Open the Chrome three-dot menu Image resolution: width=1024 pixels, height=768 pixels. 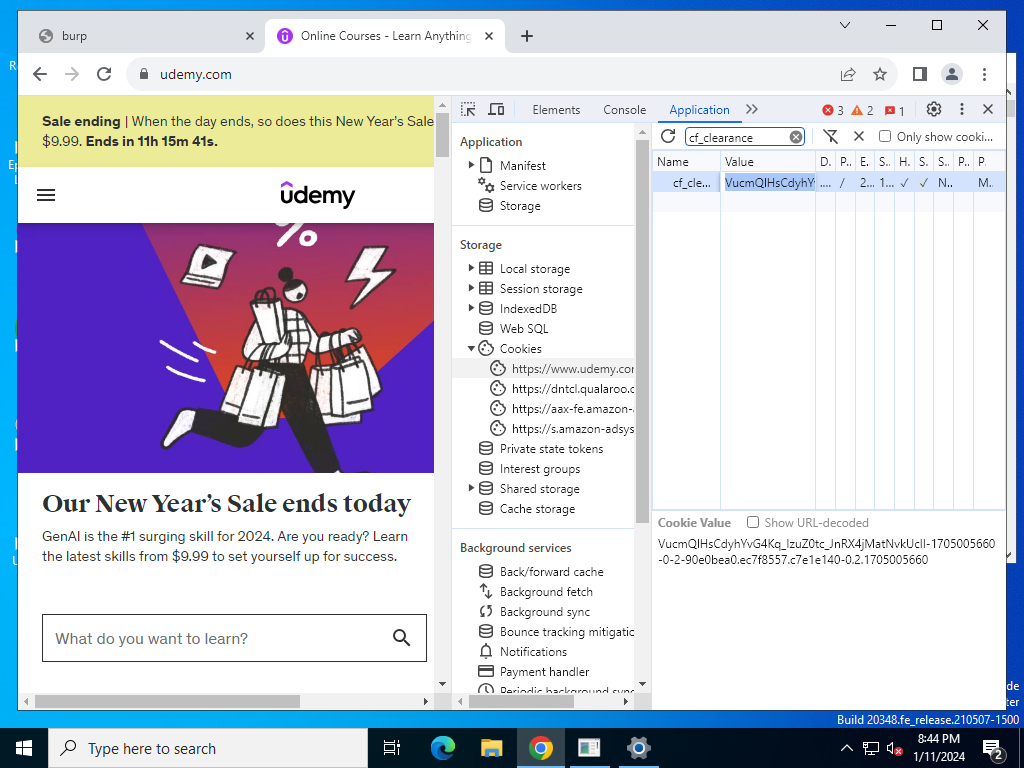coord(984,74)
